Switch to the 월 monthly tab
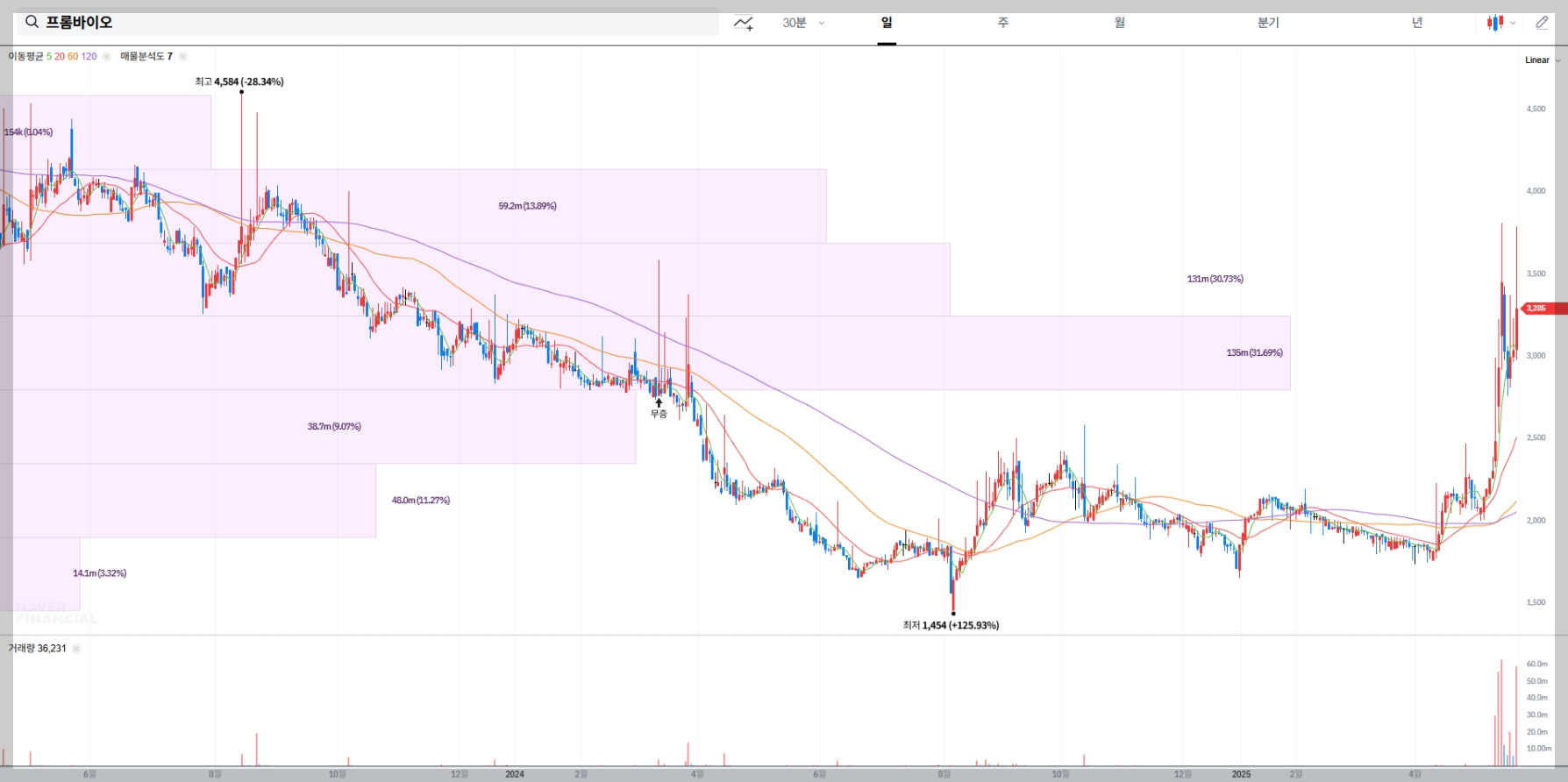Image resolution: width=1568 pixels, height=782 pixels. [1120, 23]
